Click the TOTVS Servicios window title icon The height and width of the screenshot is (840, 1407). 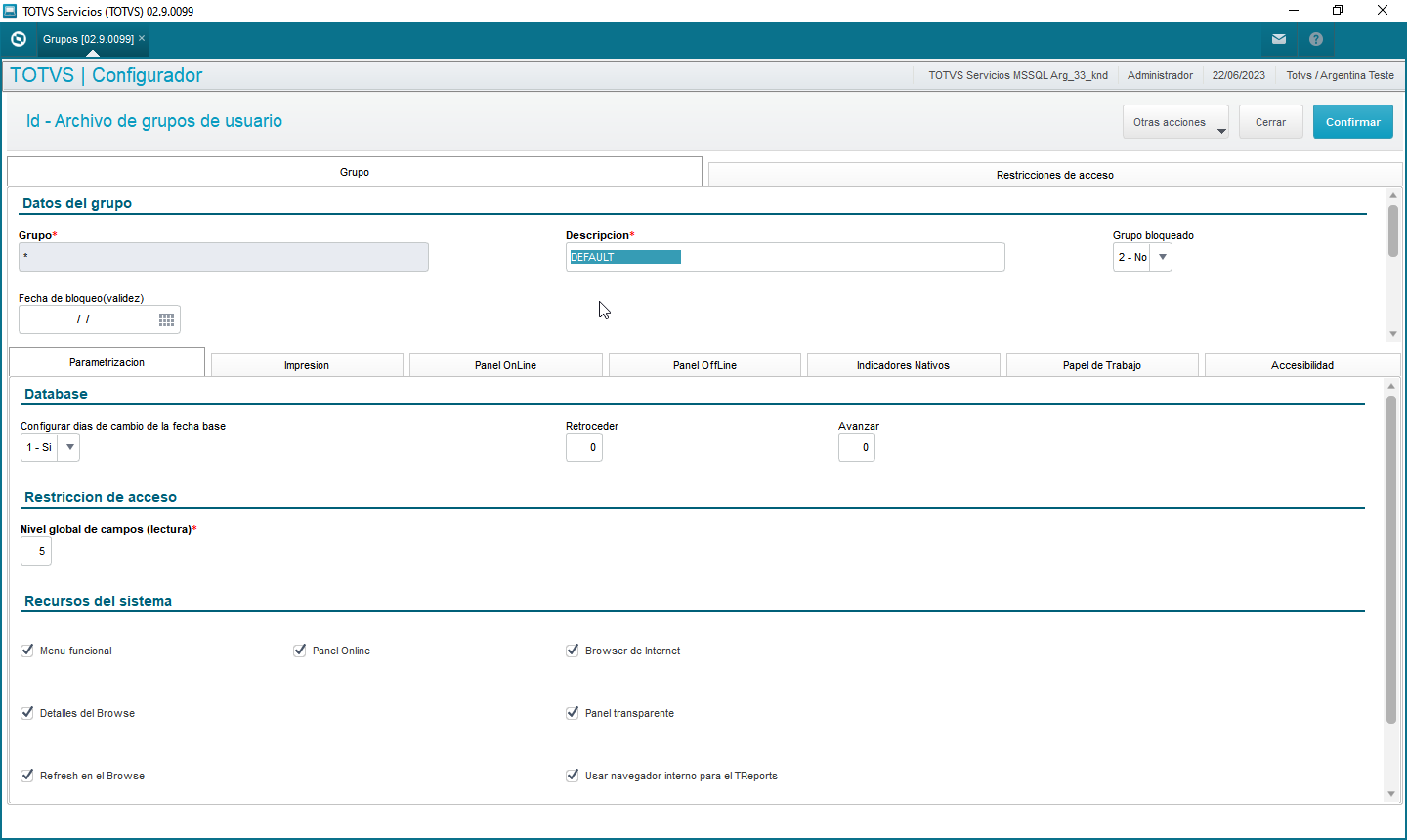click(10, 11)
